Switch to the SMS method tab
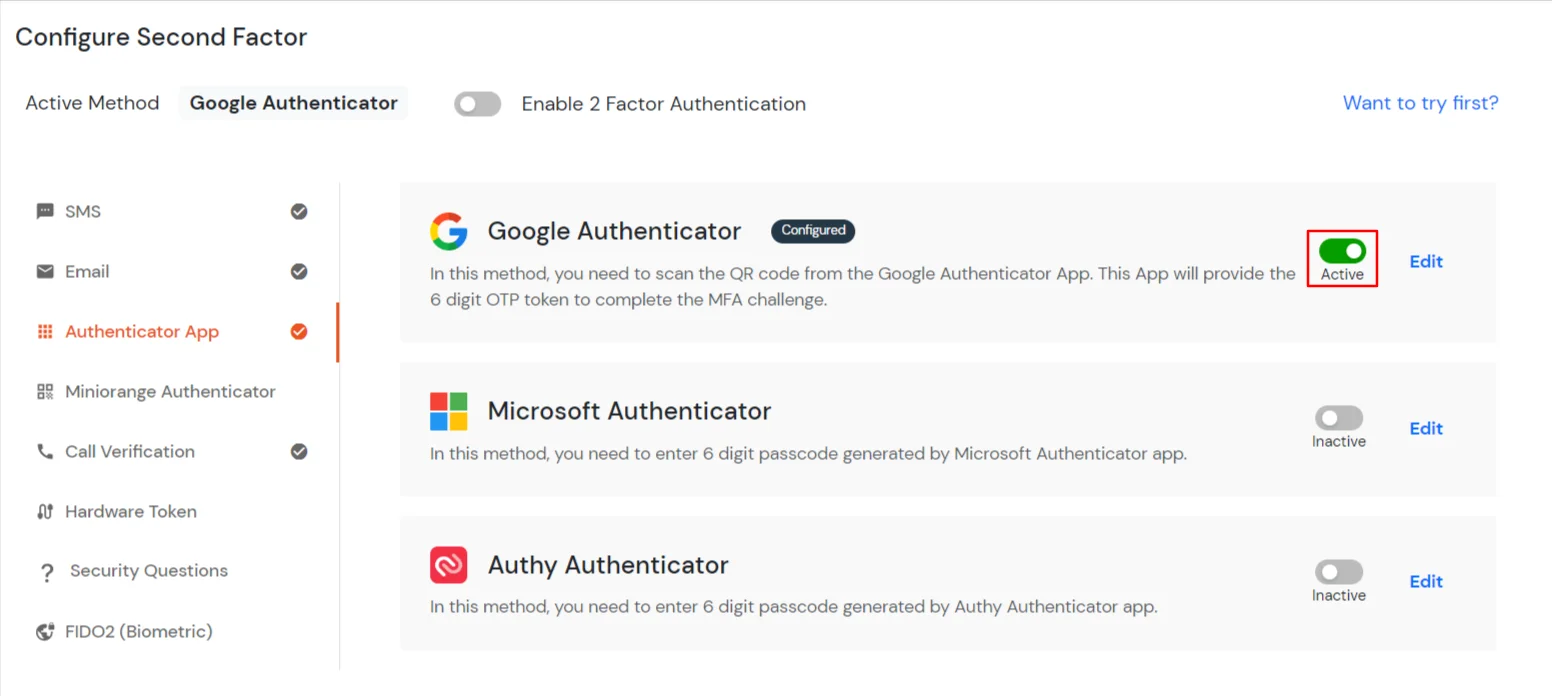The height and width of the screenshot is (696, 1552). (83, 211)
